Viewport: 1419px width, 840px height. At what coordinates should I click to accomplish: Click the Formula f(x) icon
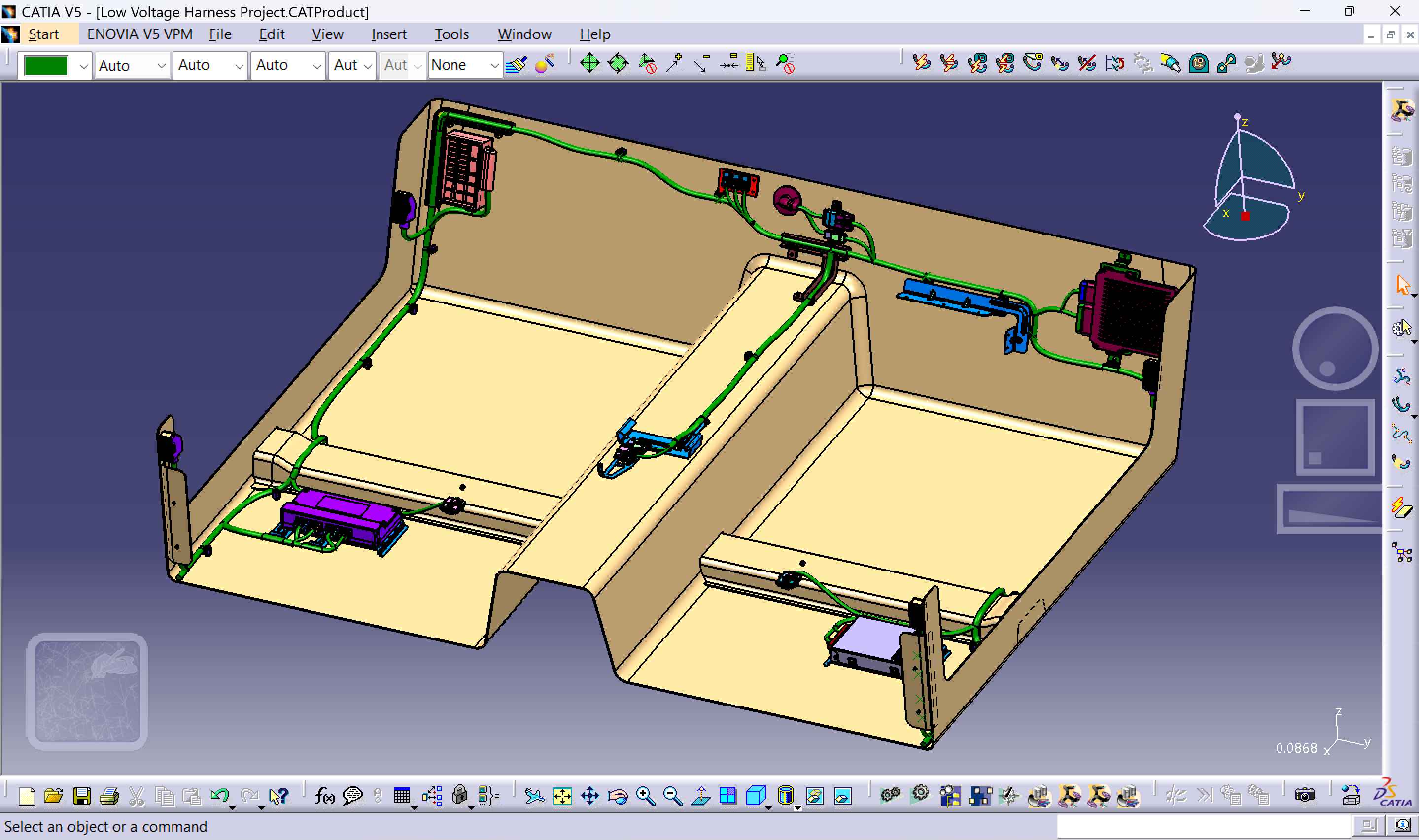324,797
